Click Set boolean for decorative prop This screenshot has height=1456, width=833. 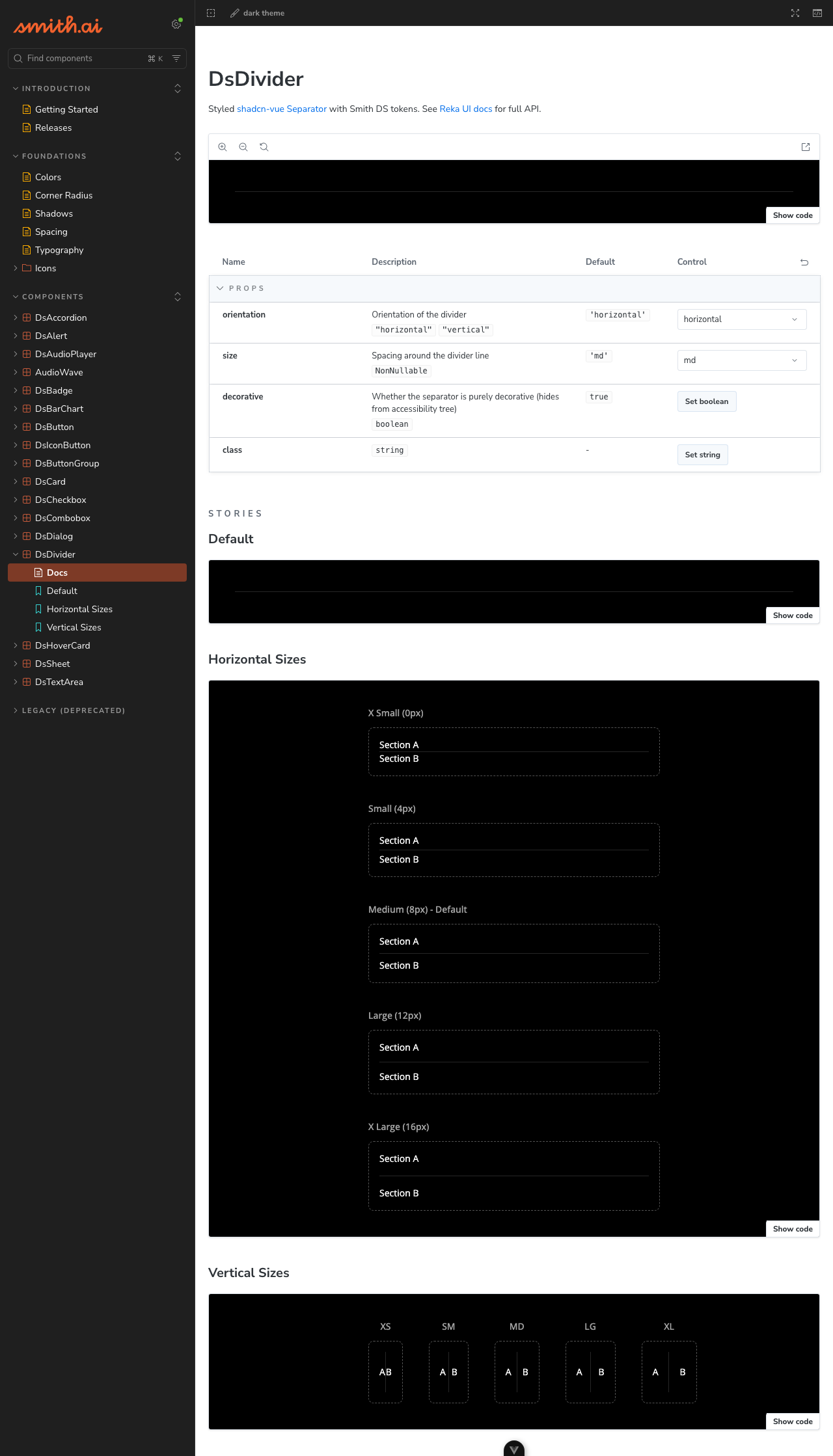click(707, 401)
